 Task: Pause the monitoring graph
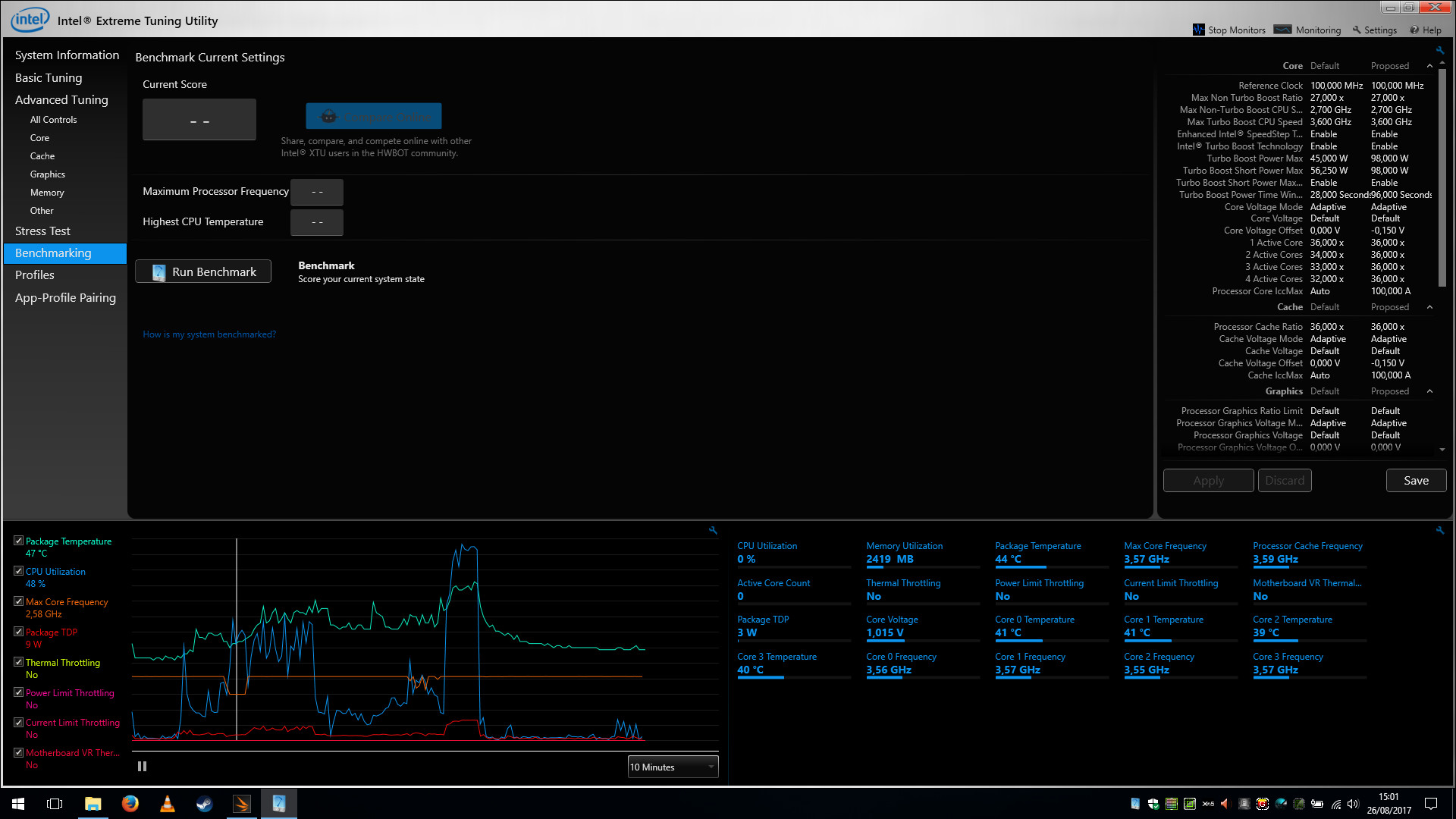(x=142, y=767)
